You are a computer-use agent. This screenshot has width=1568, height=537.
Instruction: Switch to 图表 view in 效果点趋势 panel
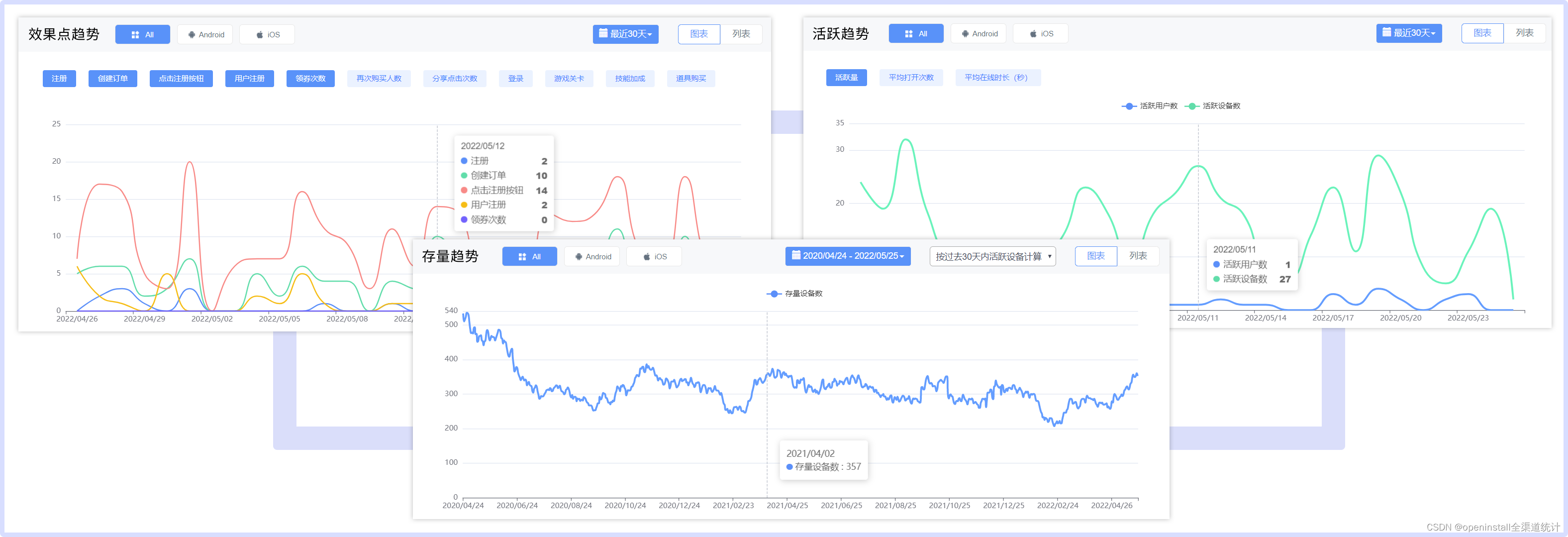[699, 34]
